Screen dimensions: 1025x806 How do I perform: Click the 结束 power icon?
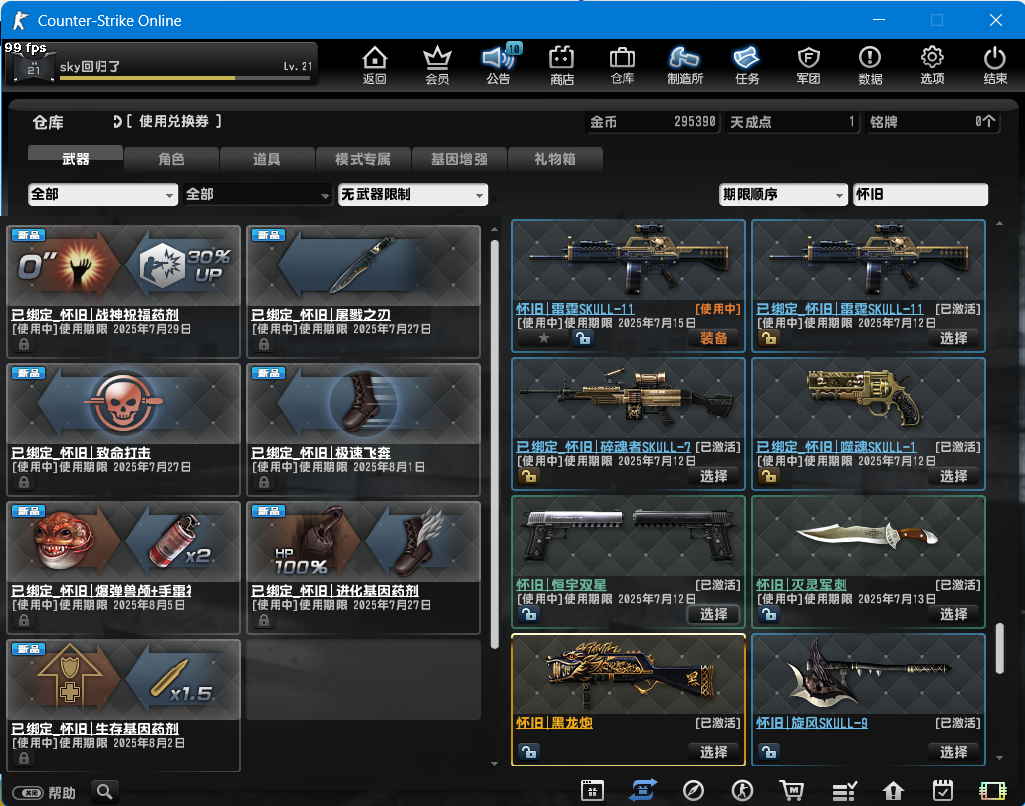click(995, 65)
